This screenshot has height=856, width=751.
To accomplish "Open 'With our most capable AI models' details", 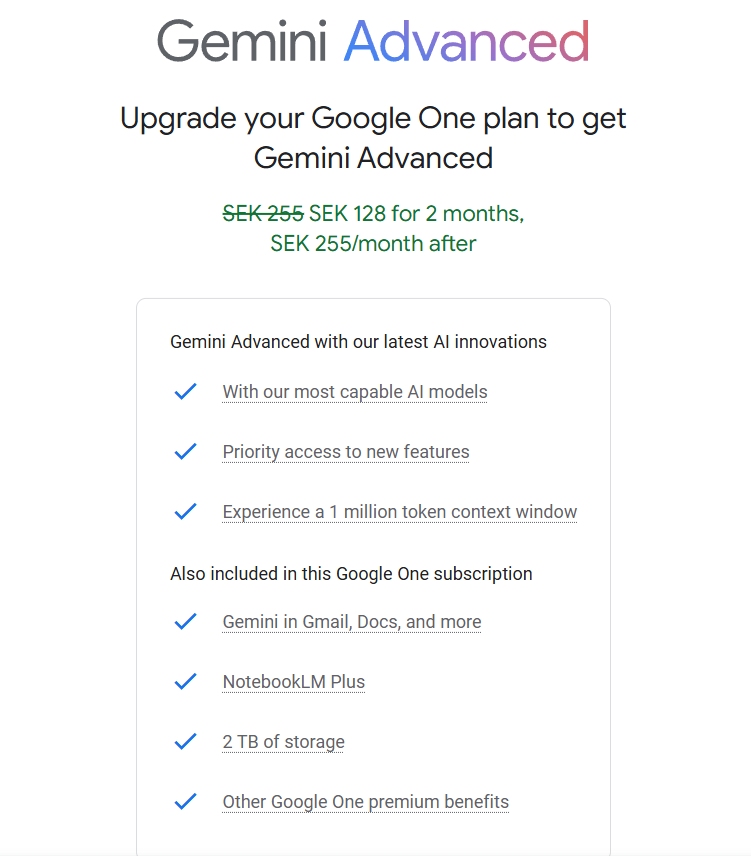I will pos(355,392).
